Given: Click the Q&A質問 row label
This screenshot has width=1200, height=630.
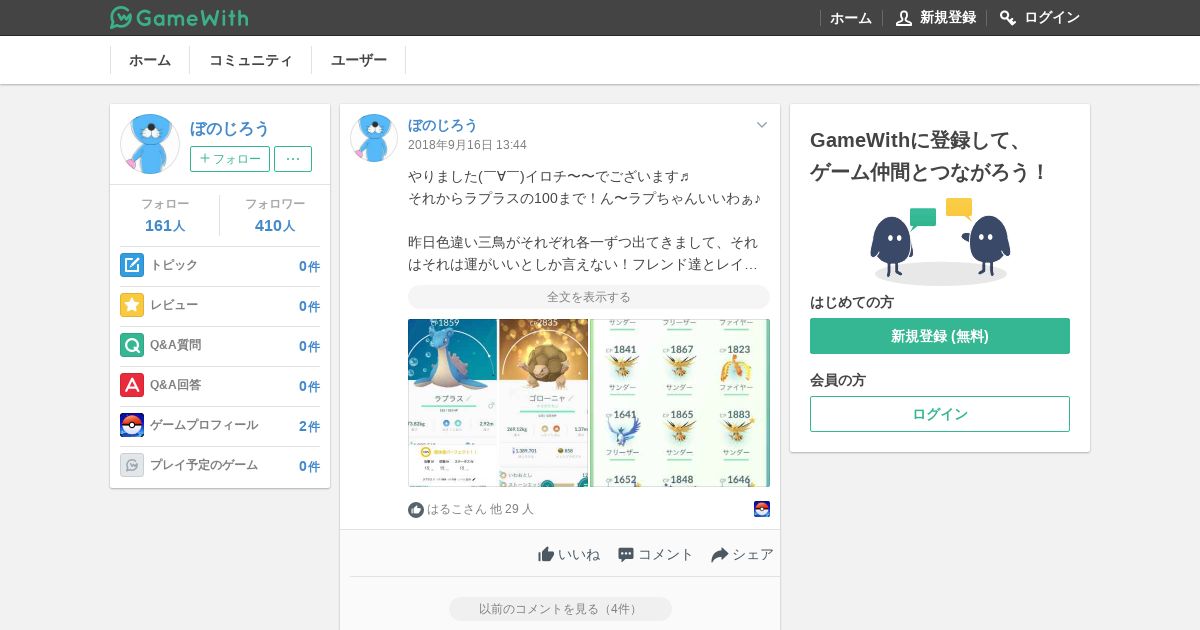Looking at the screenshot, I should tap(176, 345).
